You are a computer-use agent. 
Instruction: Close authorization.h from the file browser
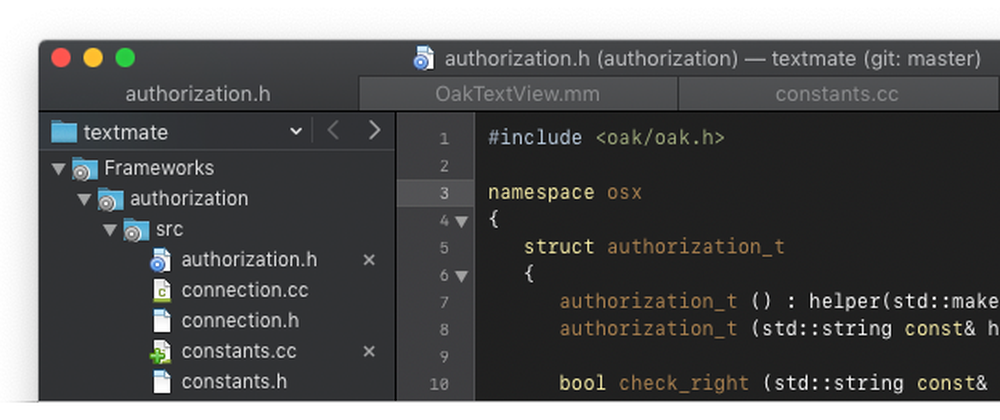point(369,260)
